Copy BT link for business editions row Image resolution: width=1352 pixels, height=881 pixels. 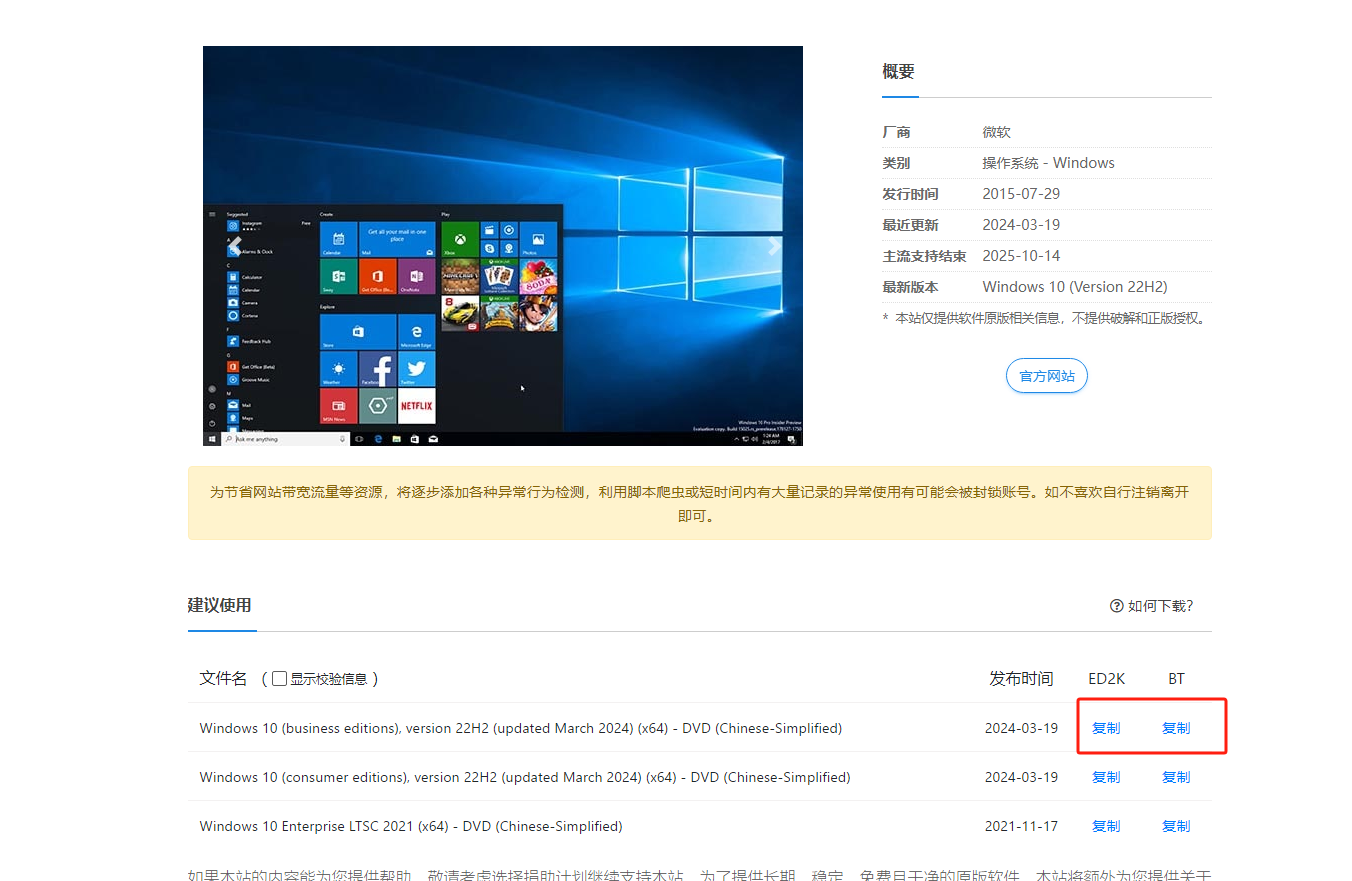tap(1176, 728)
